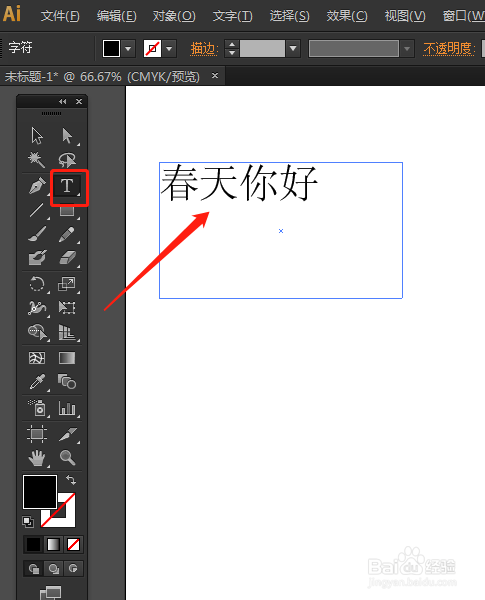This screenshot has height=600, width=485.
Task: Select the Pen tool
Action: (x=37, y=187)
